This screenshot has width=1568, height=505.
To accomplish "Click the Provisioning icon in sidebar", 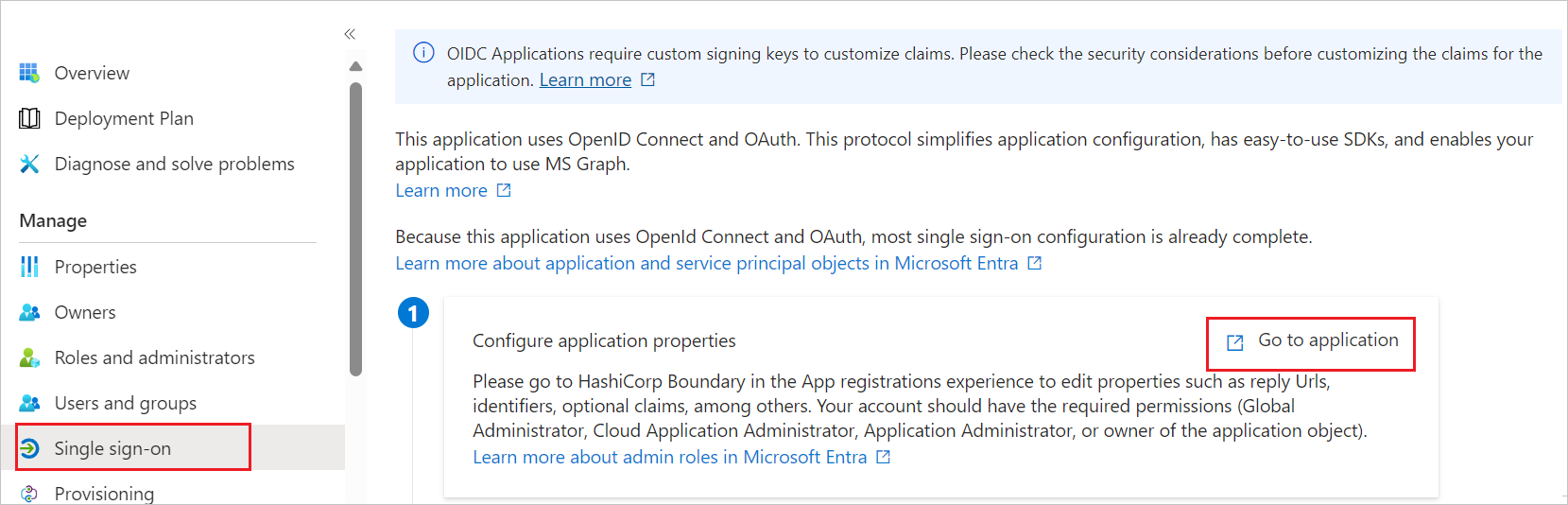I will 29,494.
